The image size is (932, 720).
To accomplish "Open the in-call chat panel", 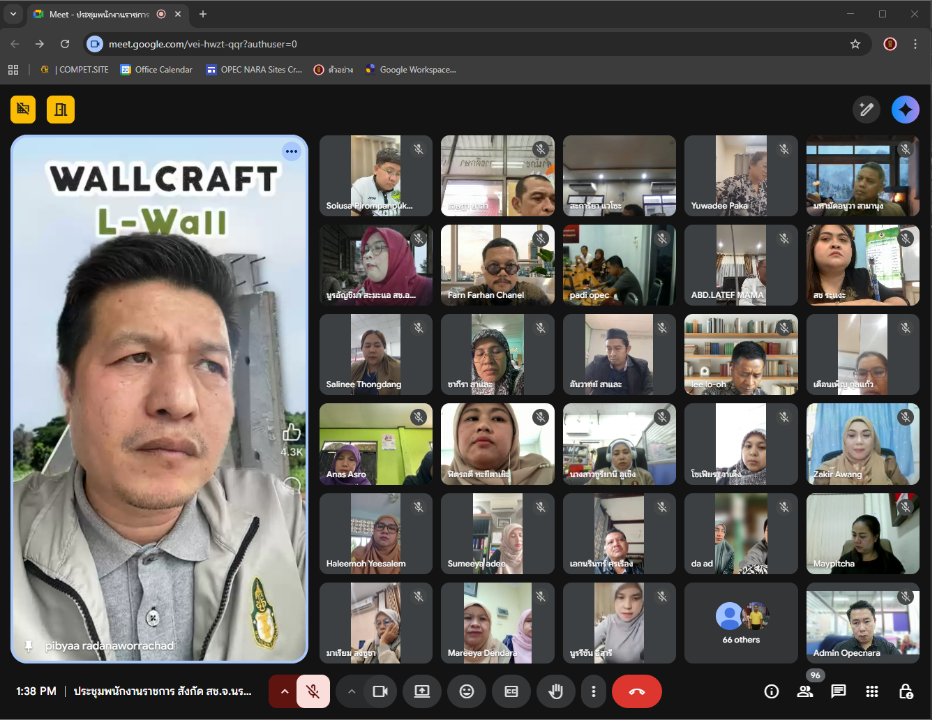I will [x=838, y=691].
